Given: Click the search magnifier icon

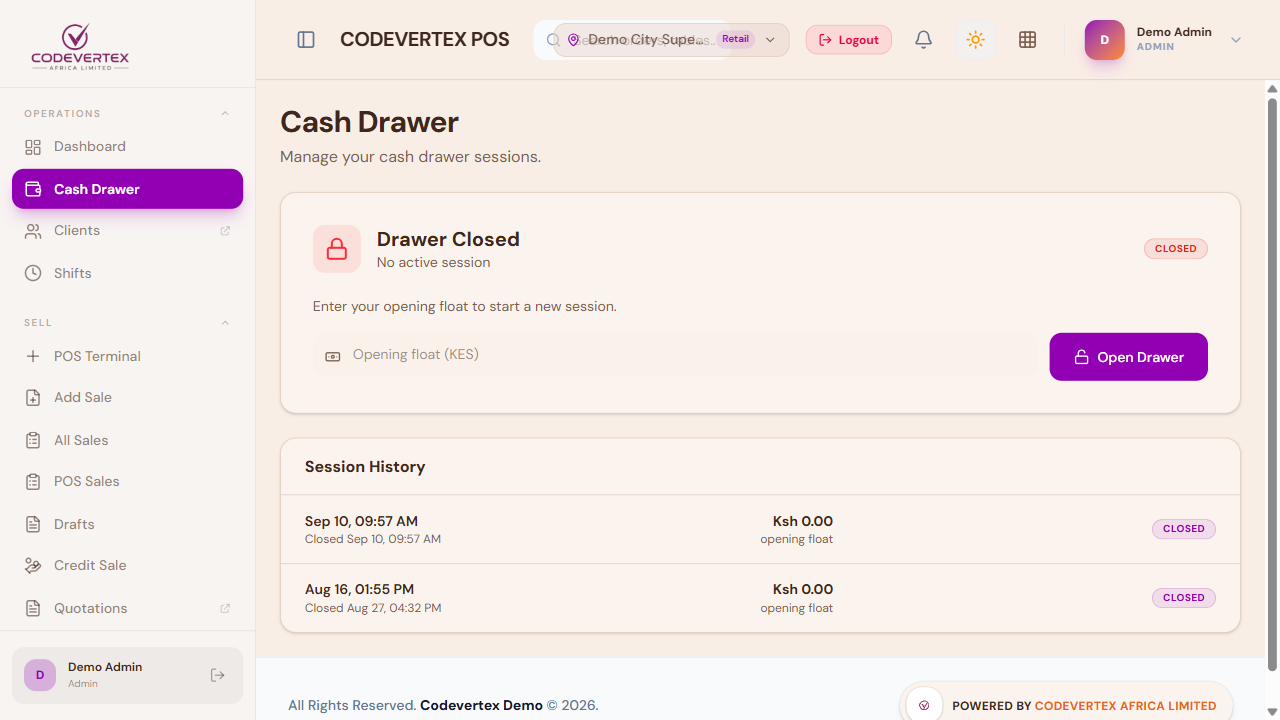Looking at the screenshot, I should pyautogui.click(x=552, y=40).
